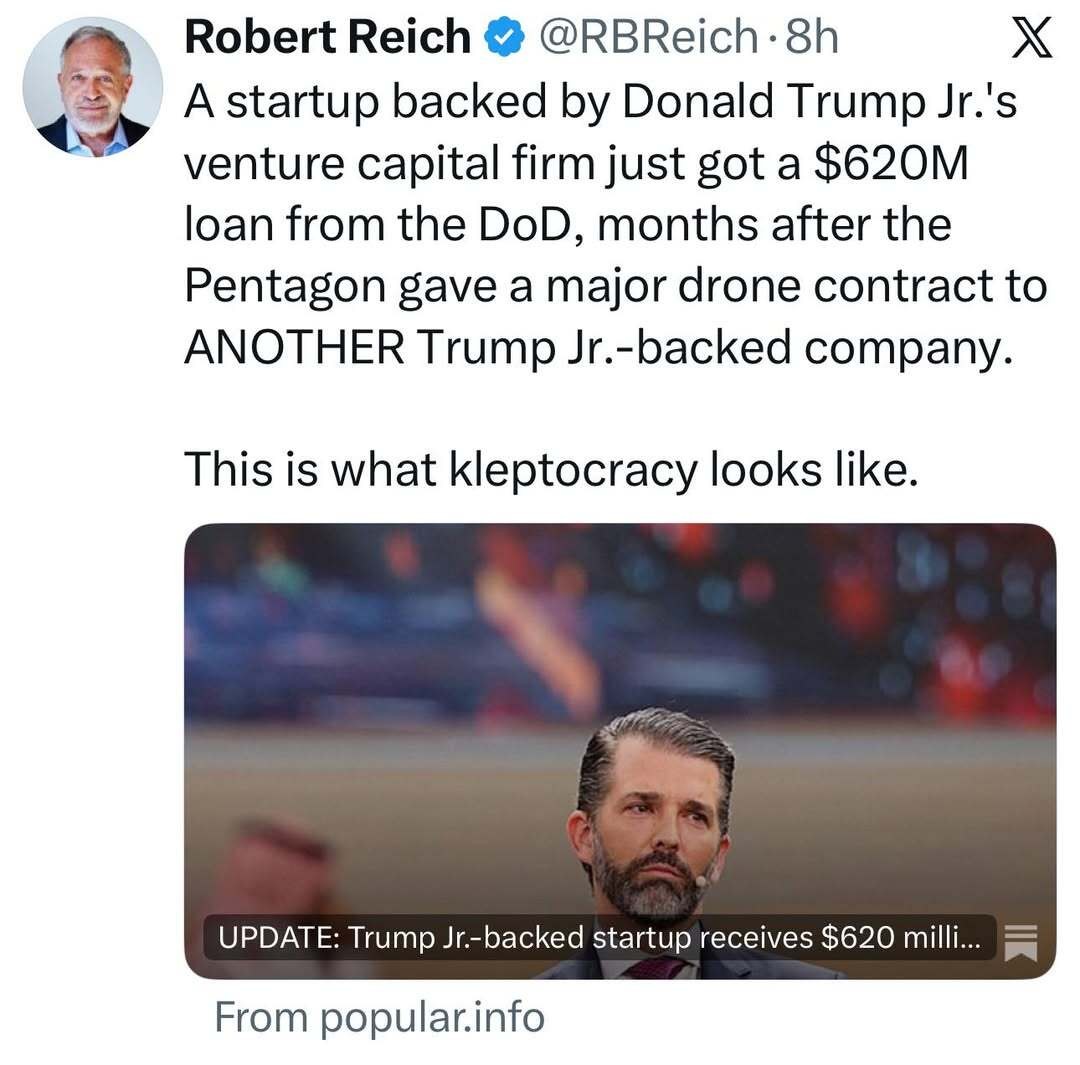1080x1065 pixels.
Task: Click the Robert Reich display name
Action: click(327, 39)
